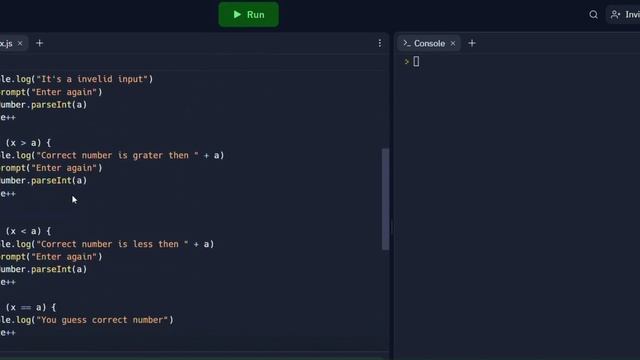
Task: Click "Enter again" under the invalid input line
Action: point(64,92)
